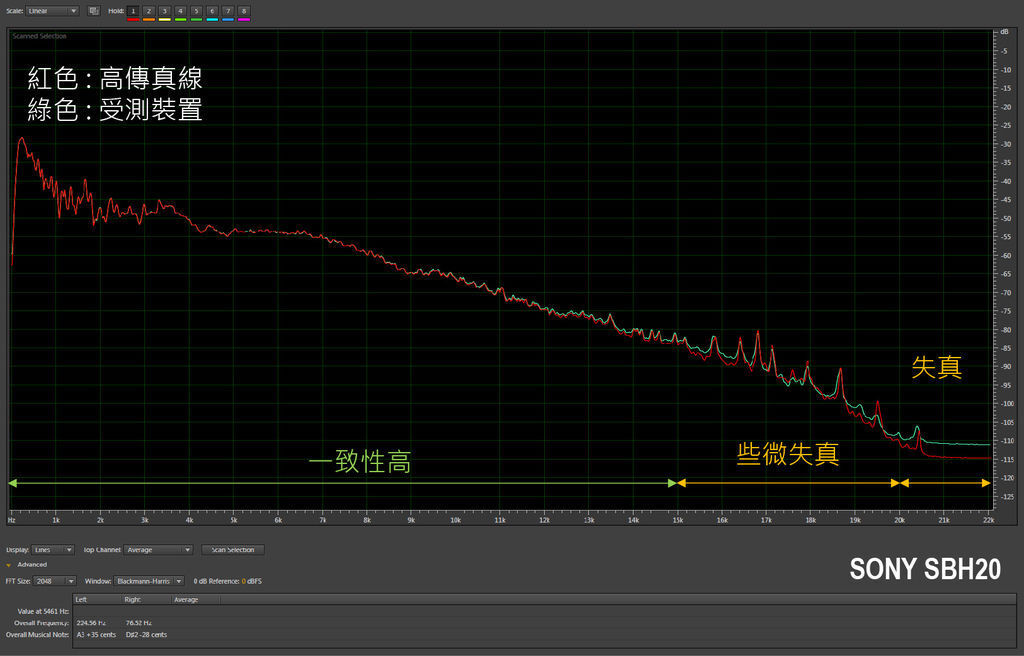Click the 0 dB Reference value

[x=243, y=581]
